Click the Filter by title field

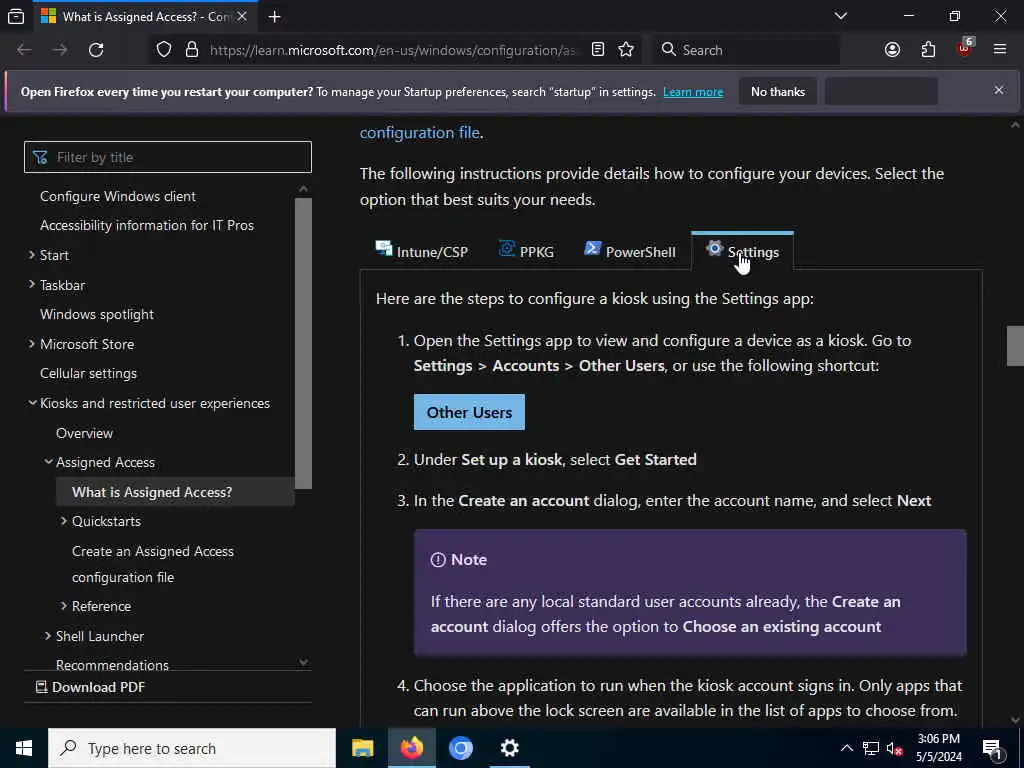pos(168,157)
